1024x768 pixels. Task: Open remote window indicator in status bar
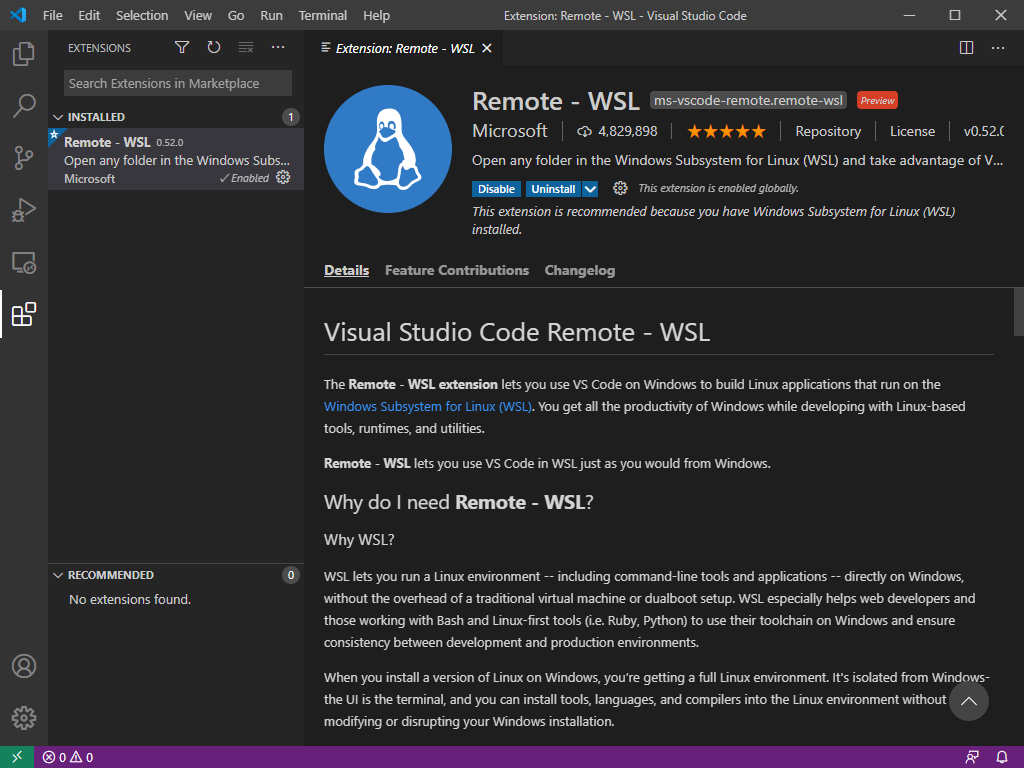point(17,757)
